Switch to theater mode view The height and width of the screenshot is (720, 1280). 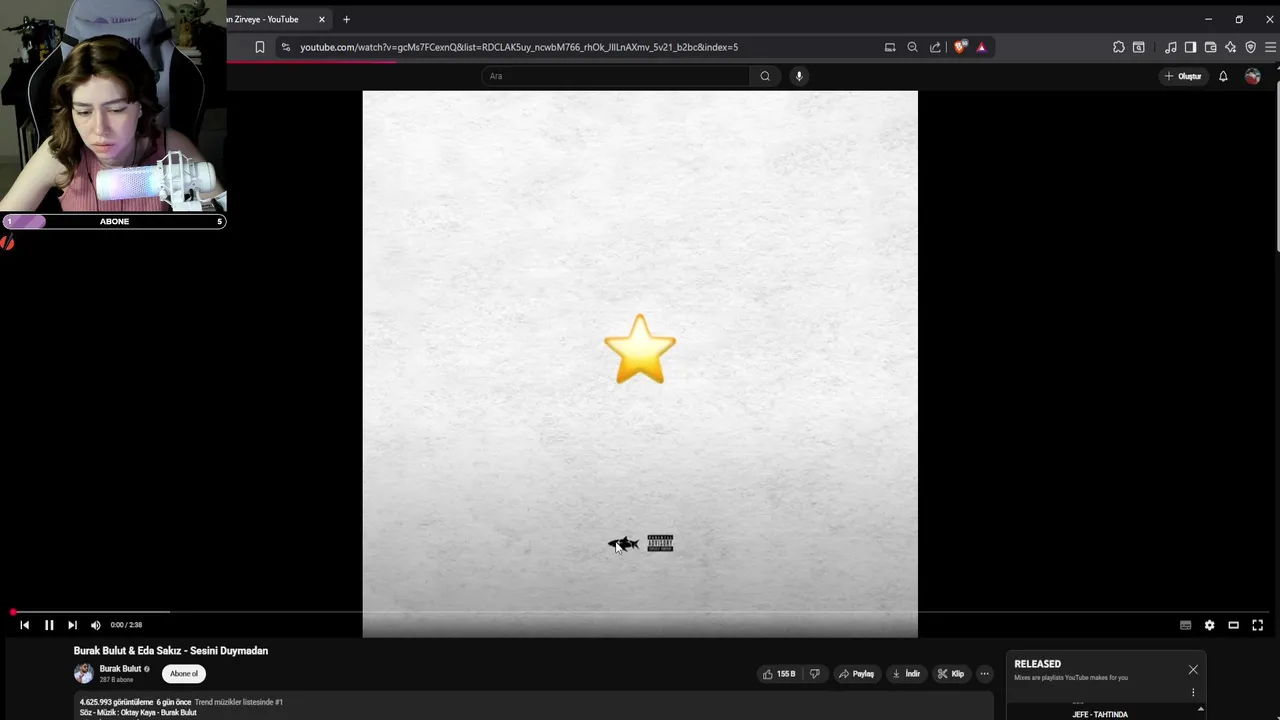pyautogui.click(x=1233, y=625)
